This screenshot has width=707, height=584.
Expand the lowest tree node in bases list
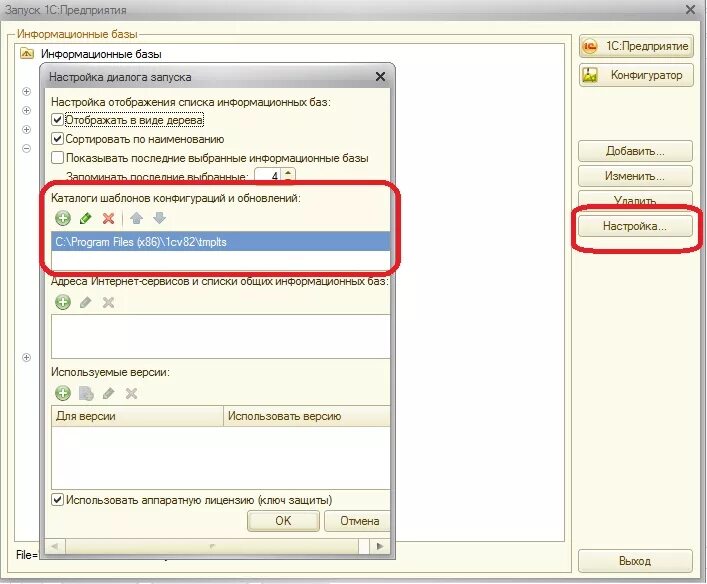tap(27, 358)
